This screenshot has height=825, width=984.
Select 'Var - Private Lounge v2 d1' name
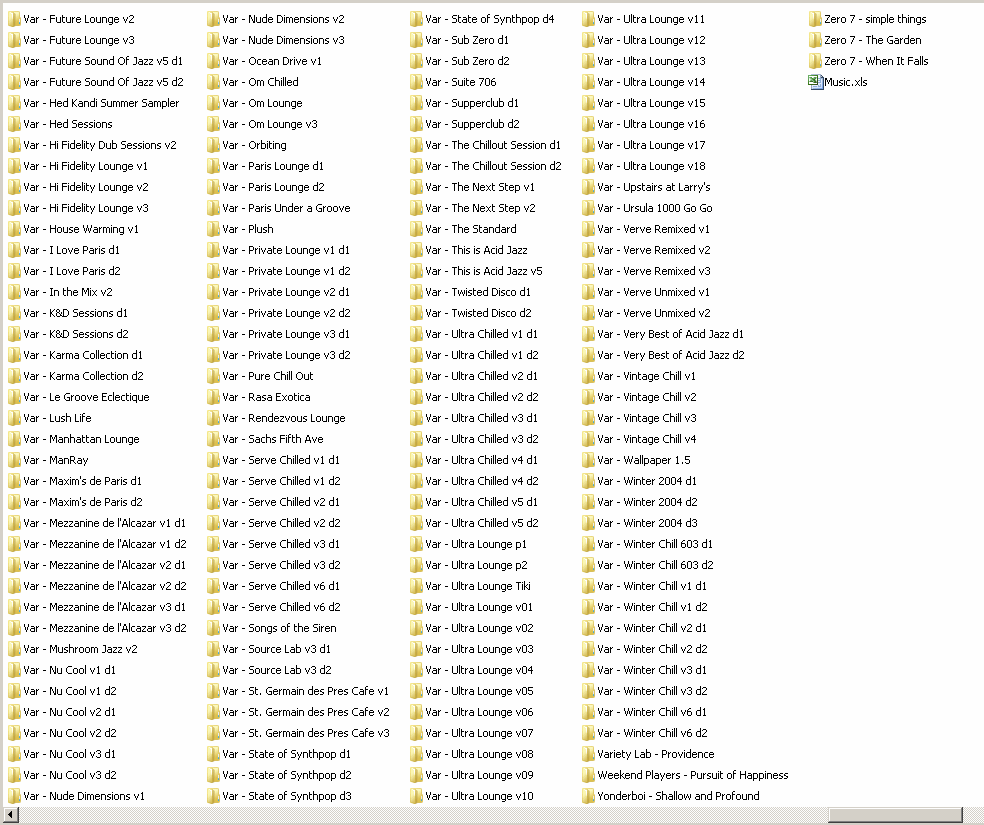point(286,292)
